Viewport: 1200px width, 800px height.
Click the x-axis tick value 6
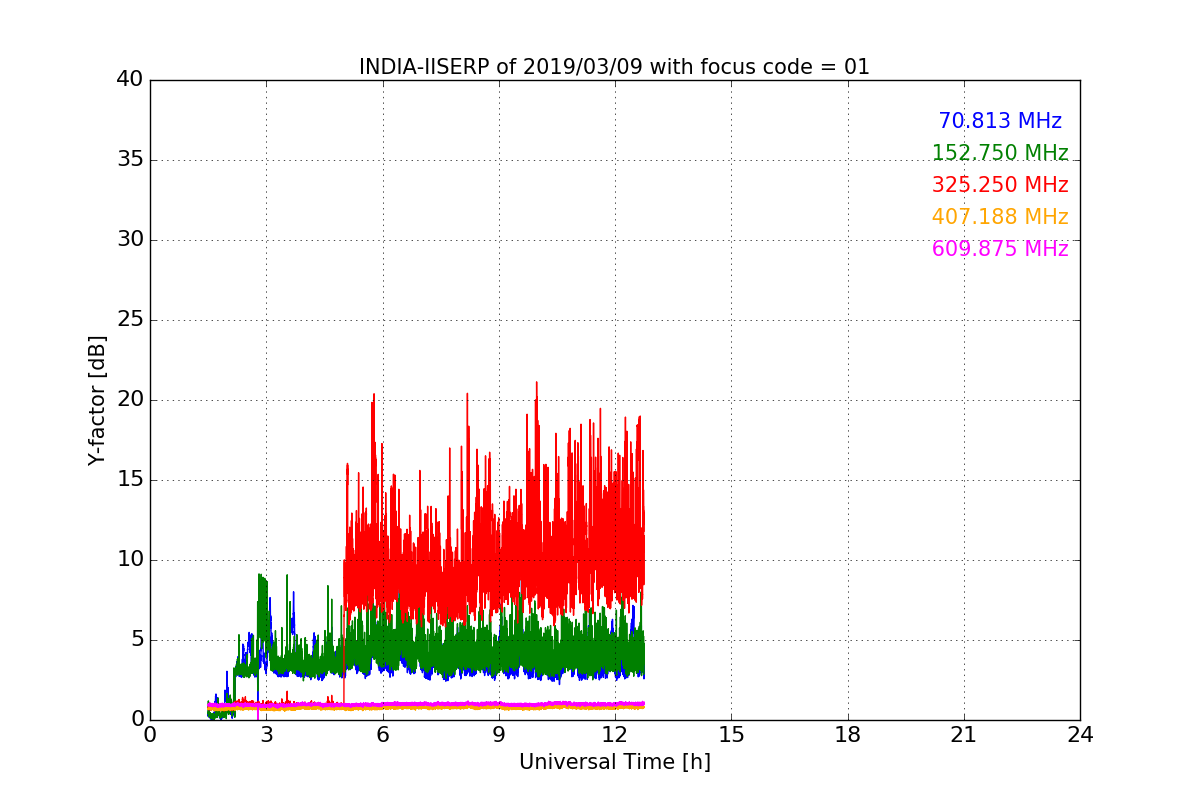[x=382, y=734]
